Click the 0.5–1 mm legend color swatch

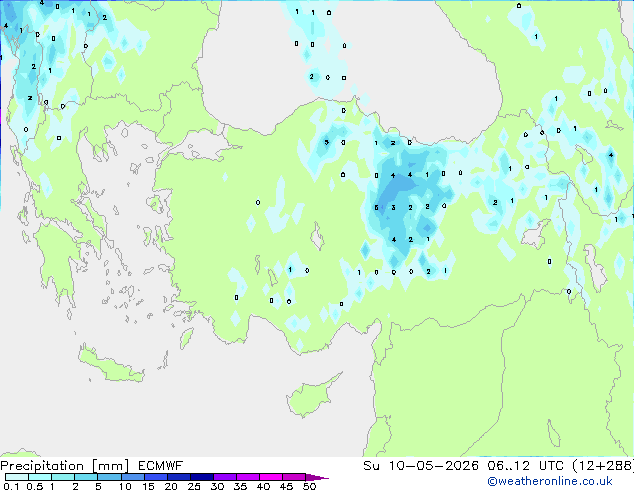(40, 477)
